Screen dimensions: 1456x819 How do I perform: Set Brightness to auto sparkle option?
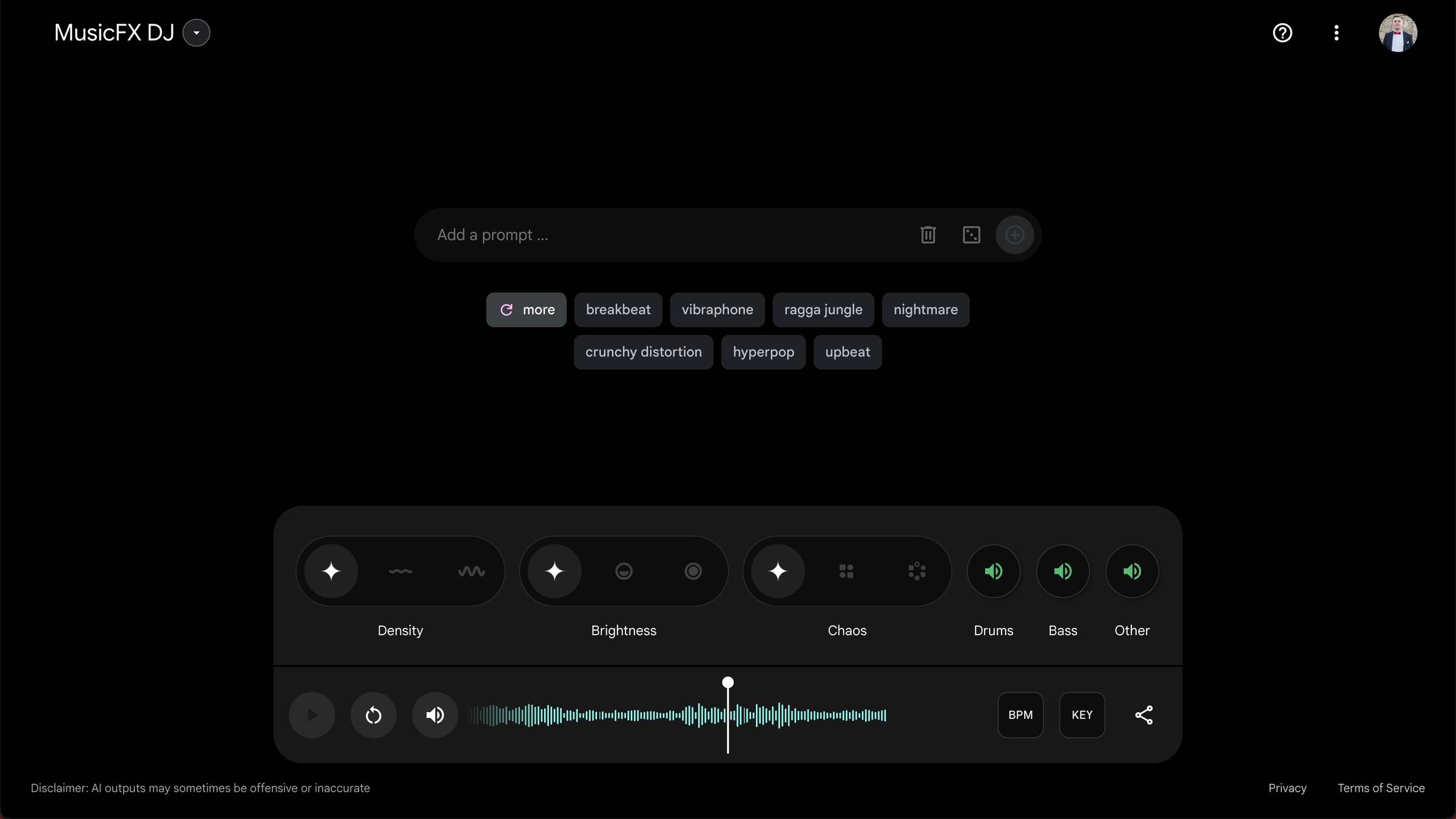[554, 571]
